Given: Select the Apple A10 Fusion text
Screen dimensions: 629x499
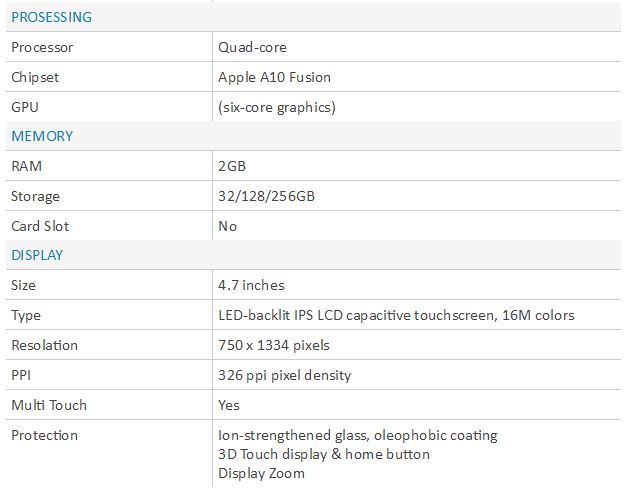Looking at the screenshot, I should (274, 77).
